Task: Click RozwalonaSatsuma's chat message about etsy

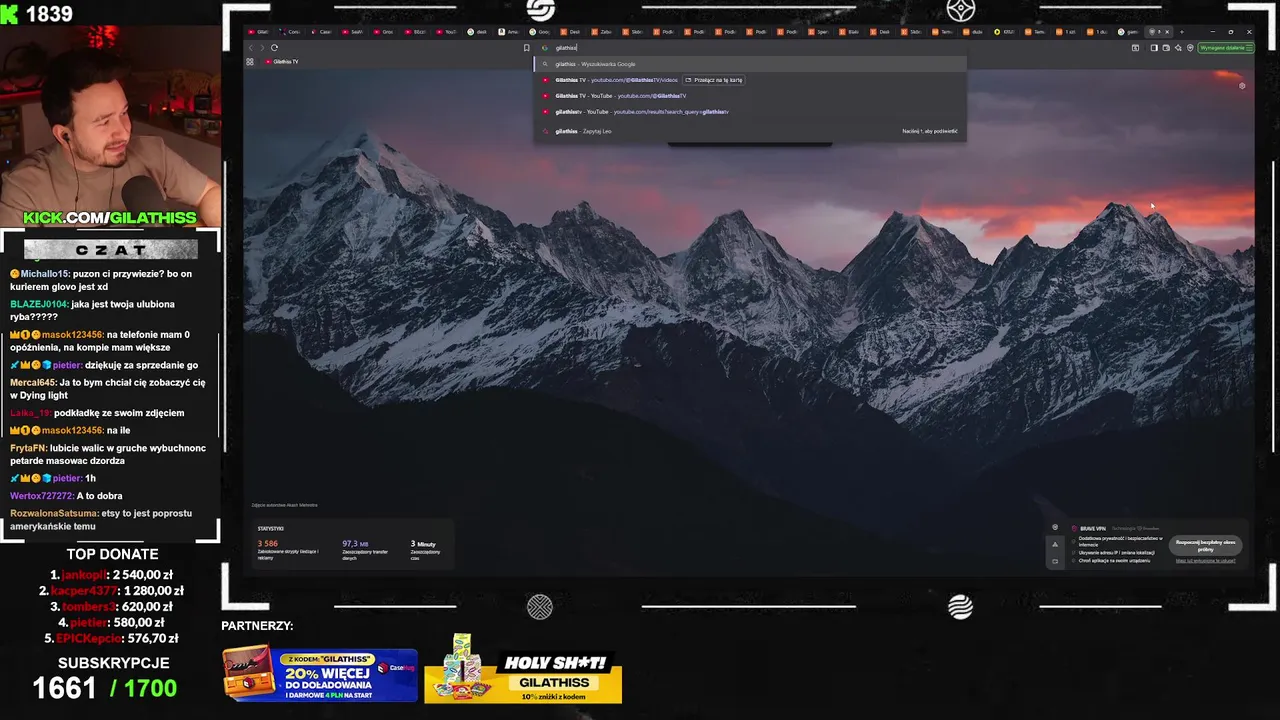Action: 101,519
